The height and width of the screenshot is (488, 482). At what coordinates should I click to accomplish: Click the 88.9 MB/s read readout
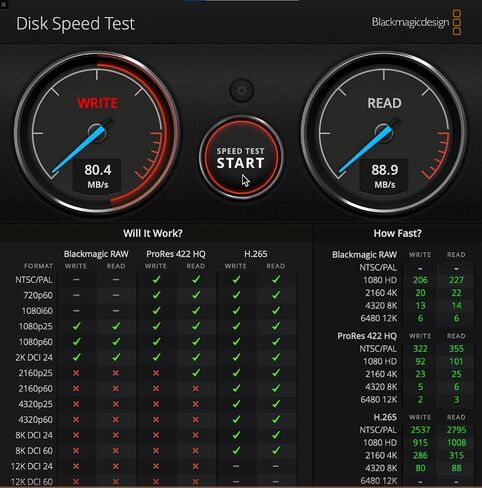tap(384, 176)
